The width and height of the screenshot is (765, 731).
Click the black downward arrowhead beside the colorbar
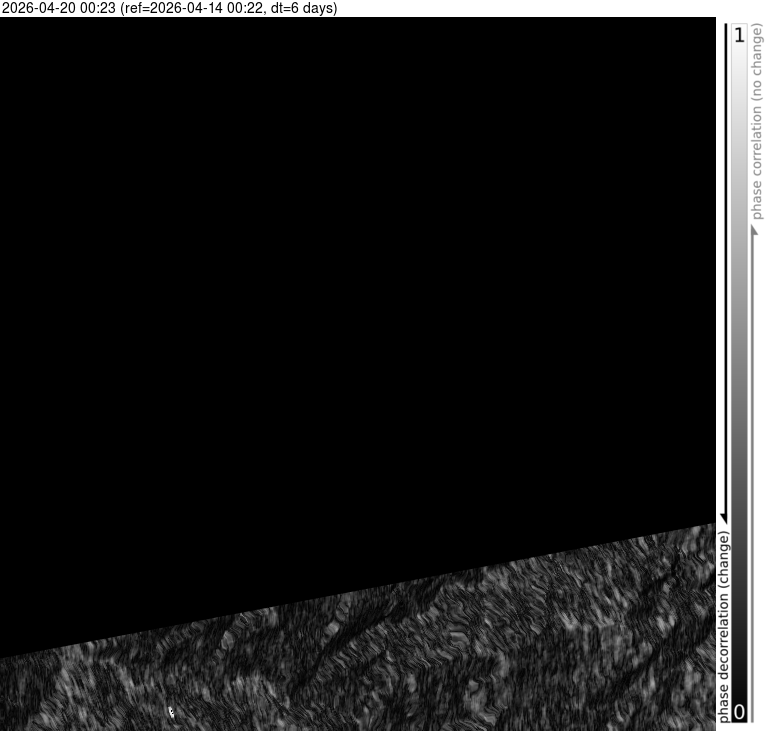click(725, 515)
